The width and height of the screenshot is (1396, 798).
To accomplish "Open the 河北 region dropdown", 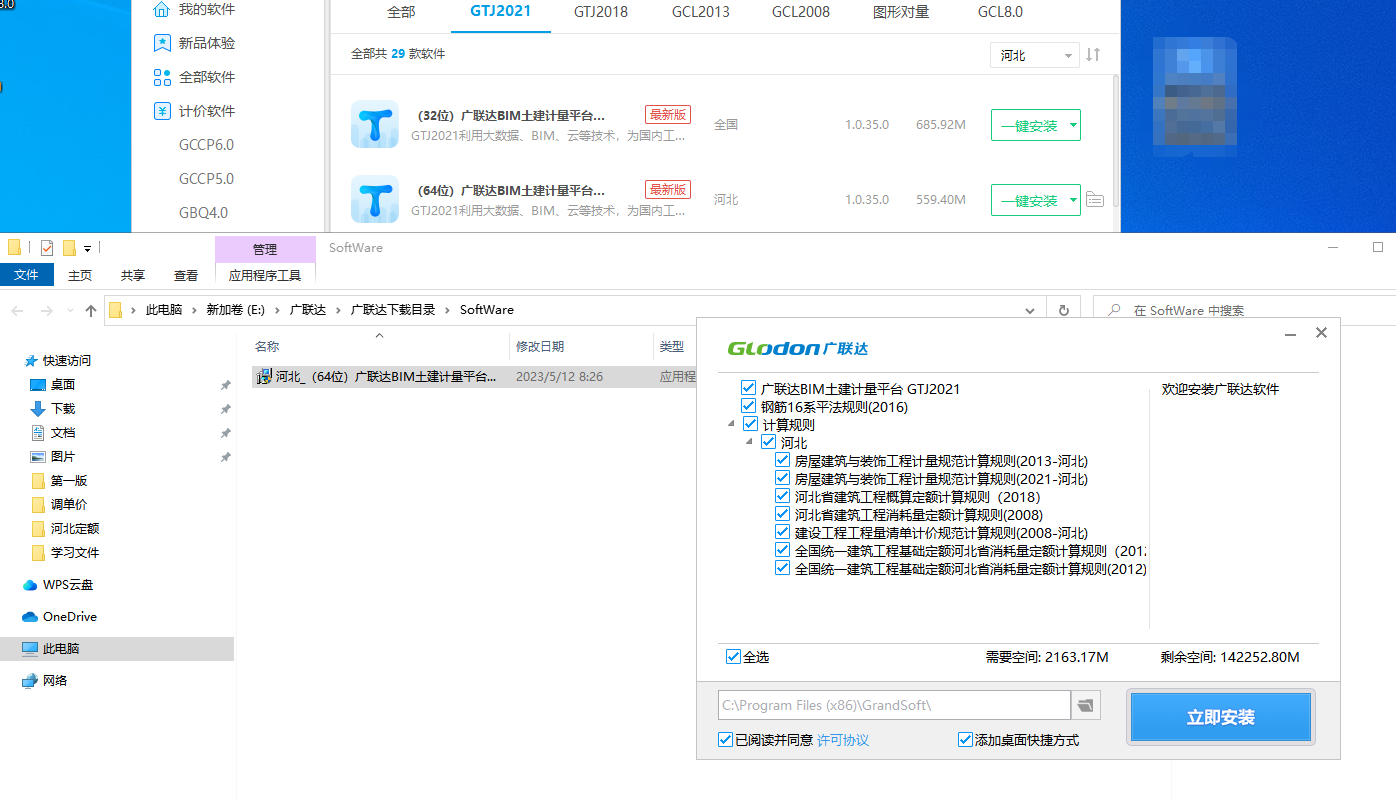I will 1034,55.
